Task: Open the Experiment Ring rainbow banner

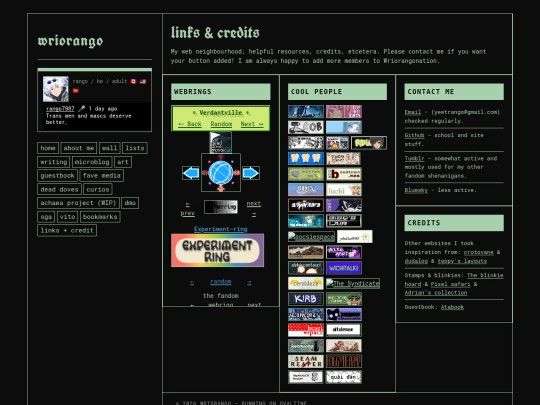Action: [x=218, y=250]
